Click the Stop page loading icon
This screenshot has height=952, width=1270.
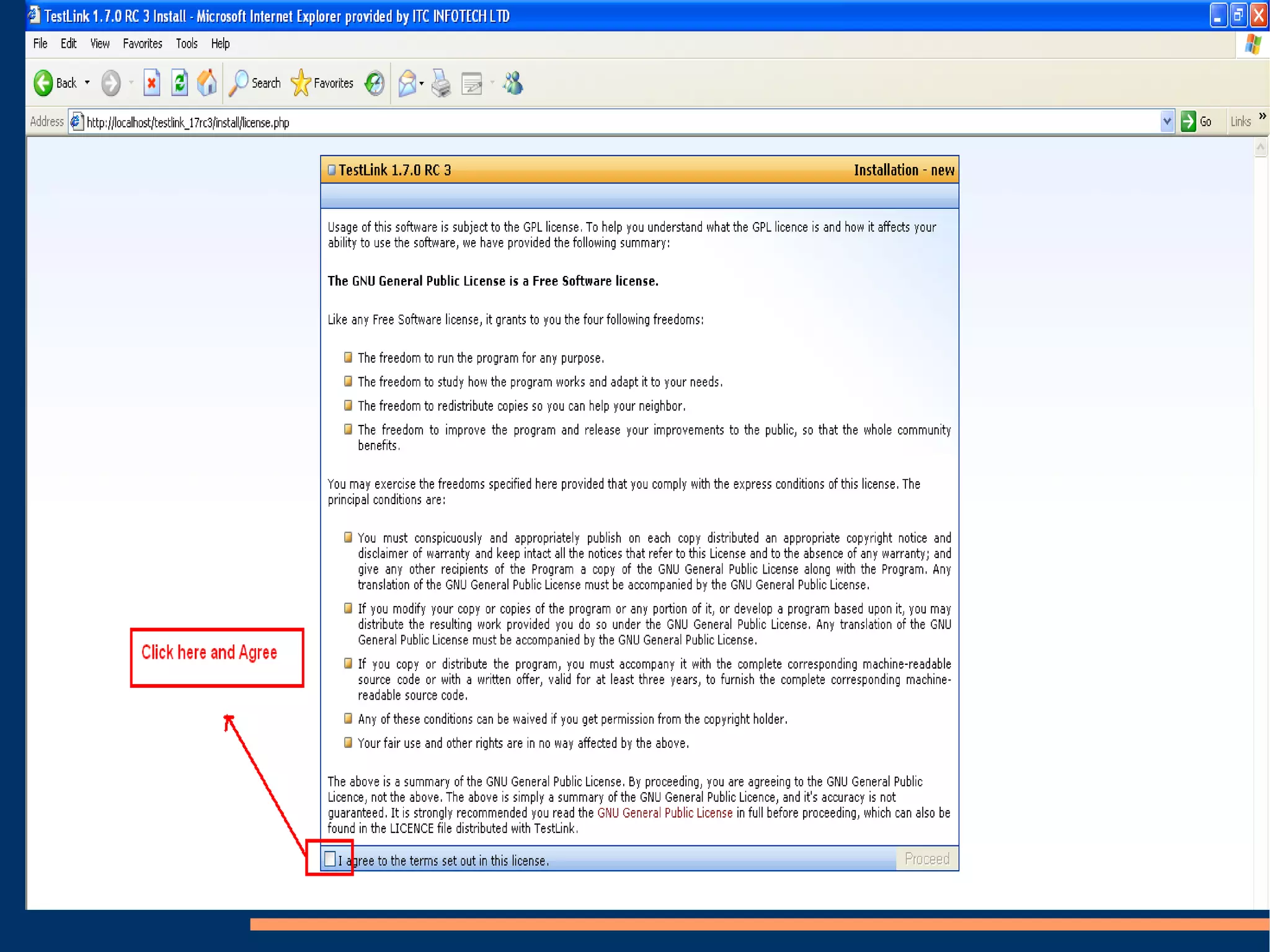[x=151, y=83]
